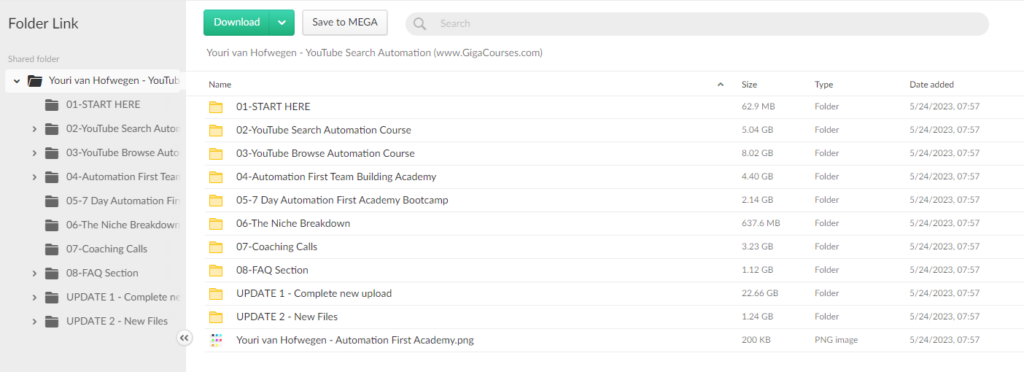
Task: Open the Download options dropdown arrow
Action: coord(281,22)
